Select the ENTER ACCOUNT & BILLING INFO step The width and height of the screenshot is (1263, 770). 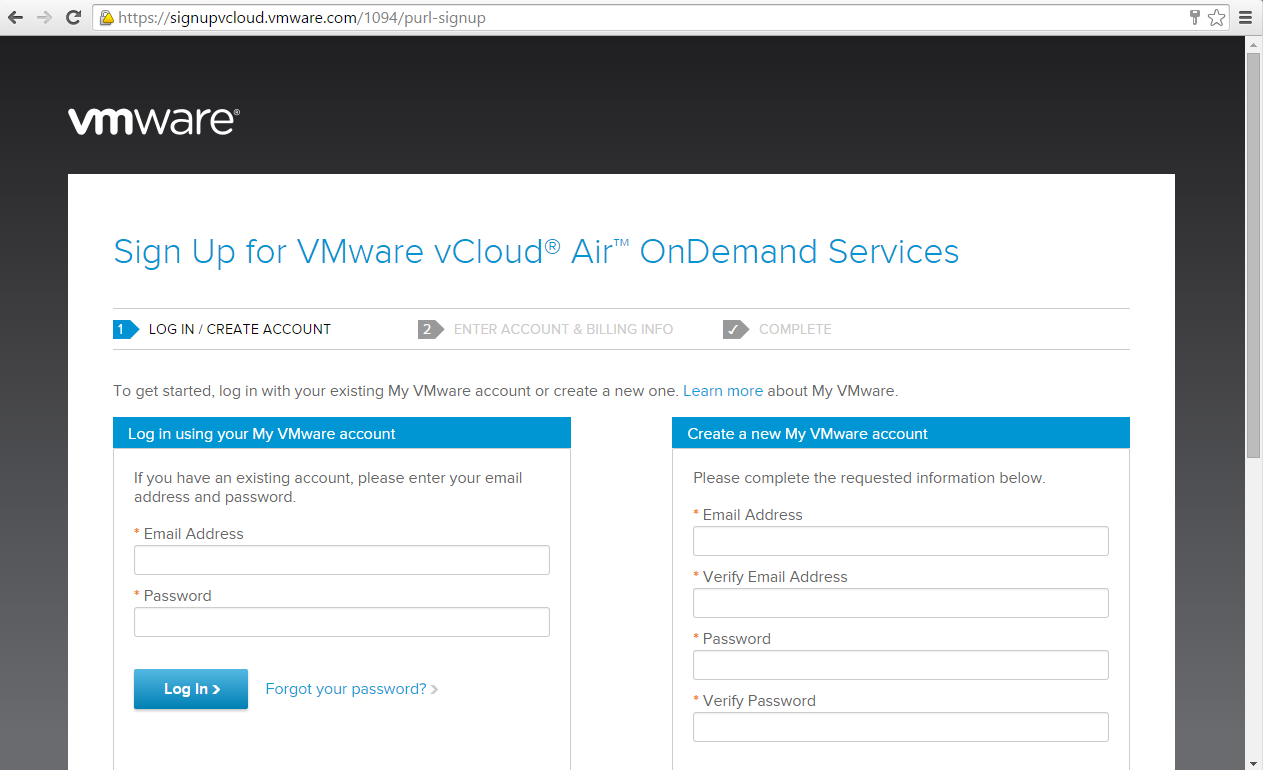pos(563,329)
